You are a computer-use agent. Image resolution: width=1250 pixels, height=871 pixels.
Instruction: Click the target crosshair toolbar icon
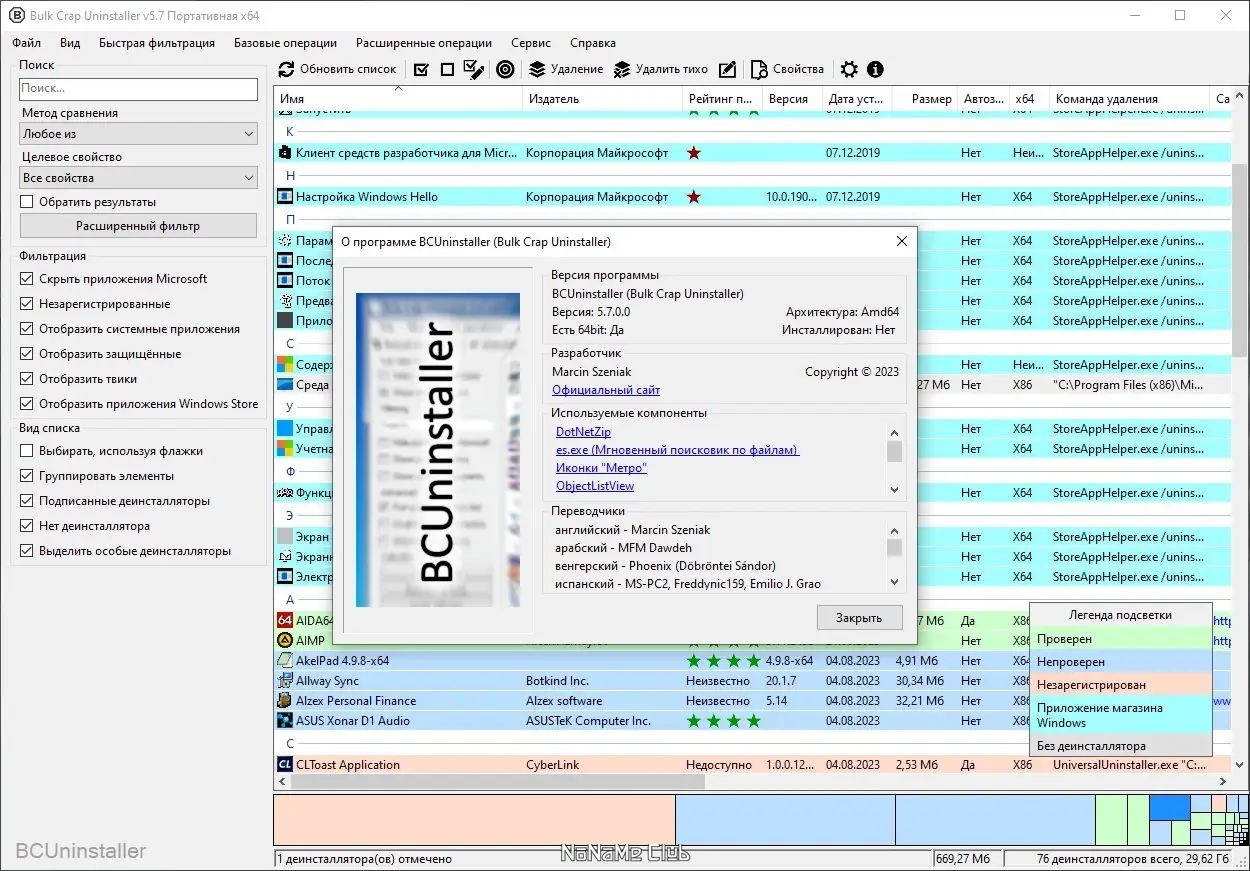pos(505,69)
